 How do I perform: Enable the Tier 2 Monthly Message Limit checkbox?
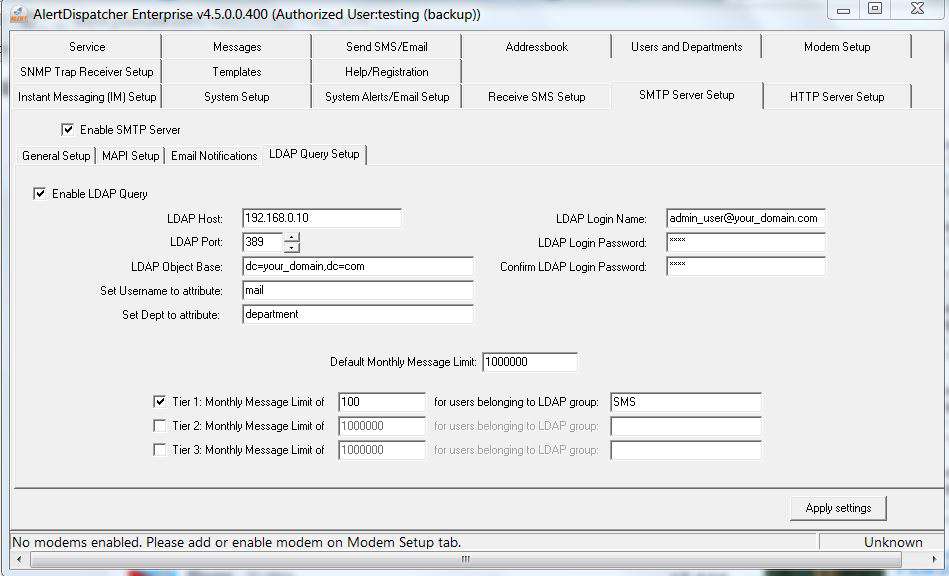[160, 425]
